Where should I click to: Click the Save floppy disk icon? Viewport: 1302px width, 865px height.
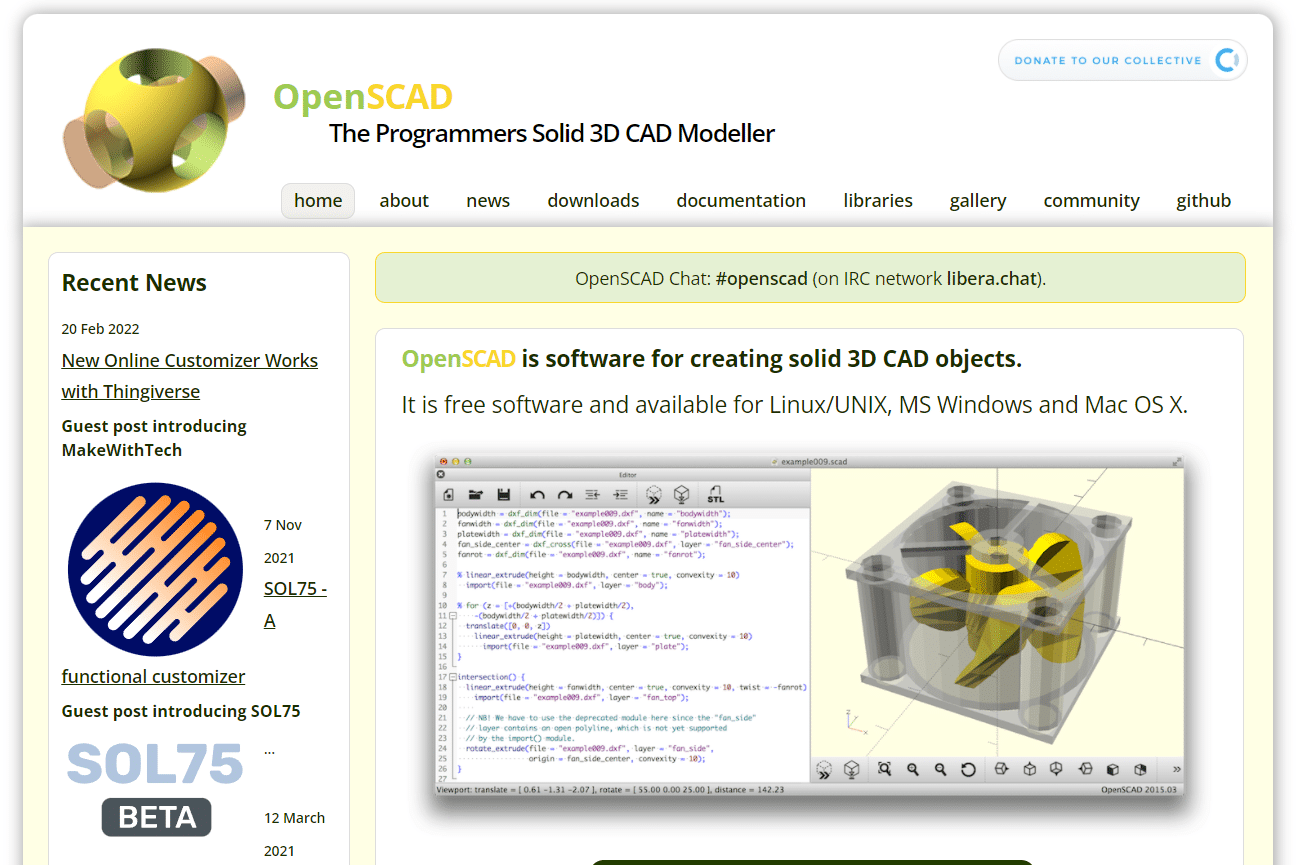504,494
